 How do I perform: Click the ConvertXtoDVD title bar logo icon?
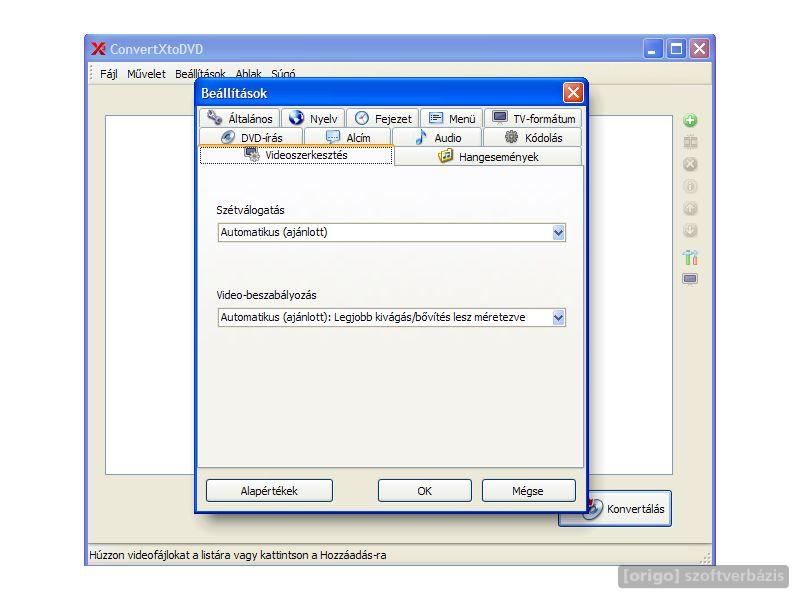[x=98, y=49]
